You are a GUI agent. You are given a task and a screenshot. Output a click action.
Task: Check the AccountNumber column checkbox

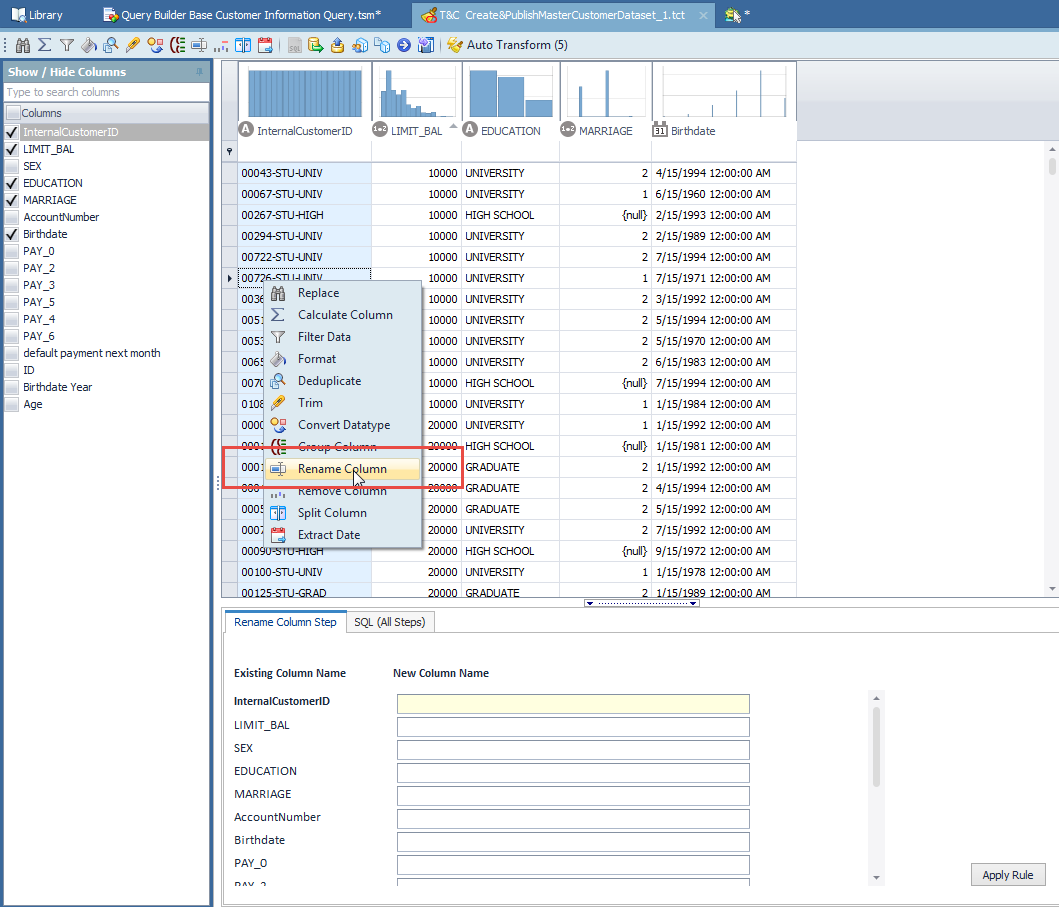[11, 217]
